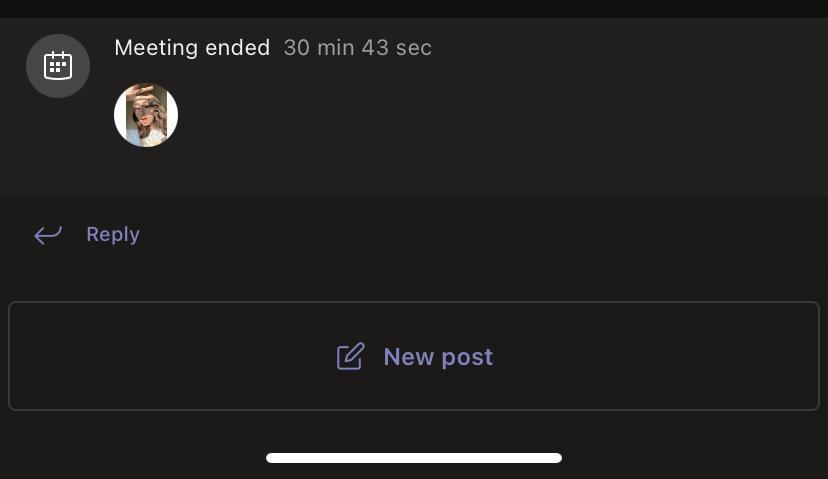The width and height of the screenshot is (828, 479).
Task: Tap the white home indicator bar
Action: 414,458
